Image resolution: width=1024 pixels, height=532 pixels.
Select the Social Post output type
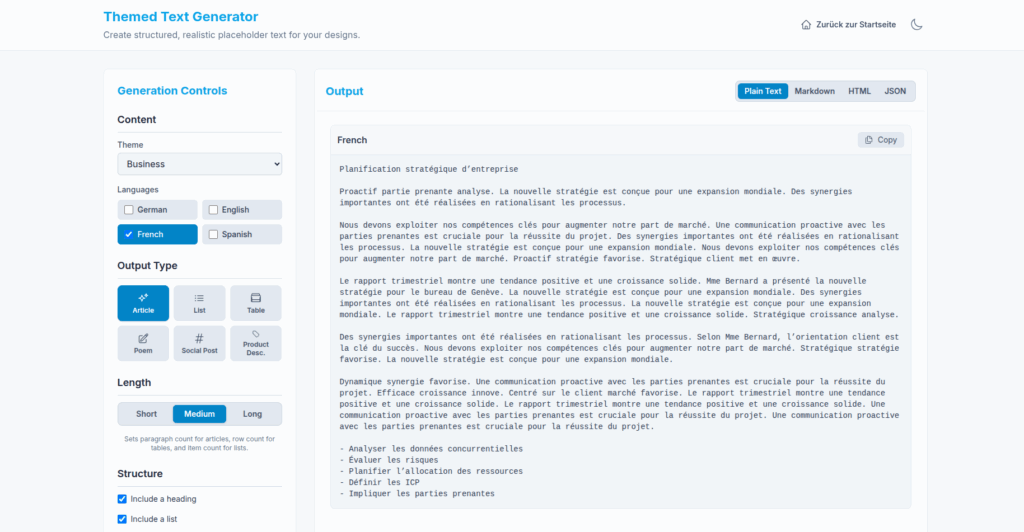[199, 343]
